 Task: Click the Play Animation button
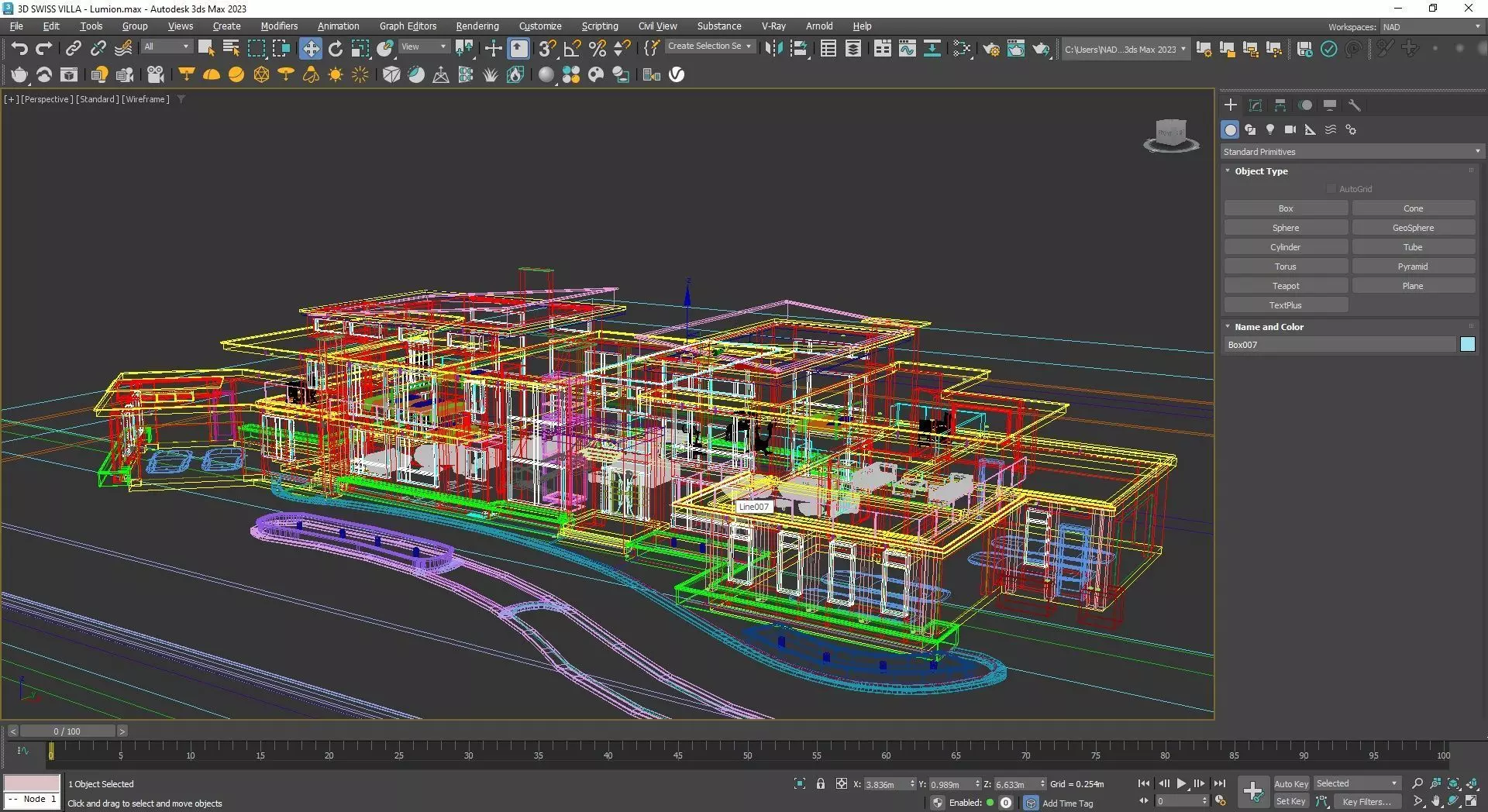click(1181, 784)
